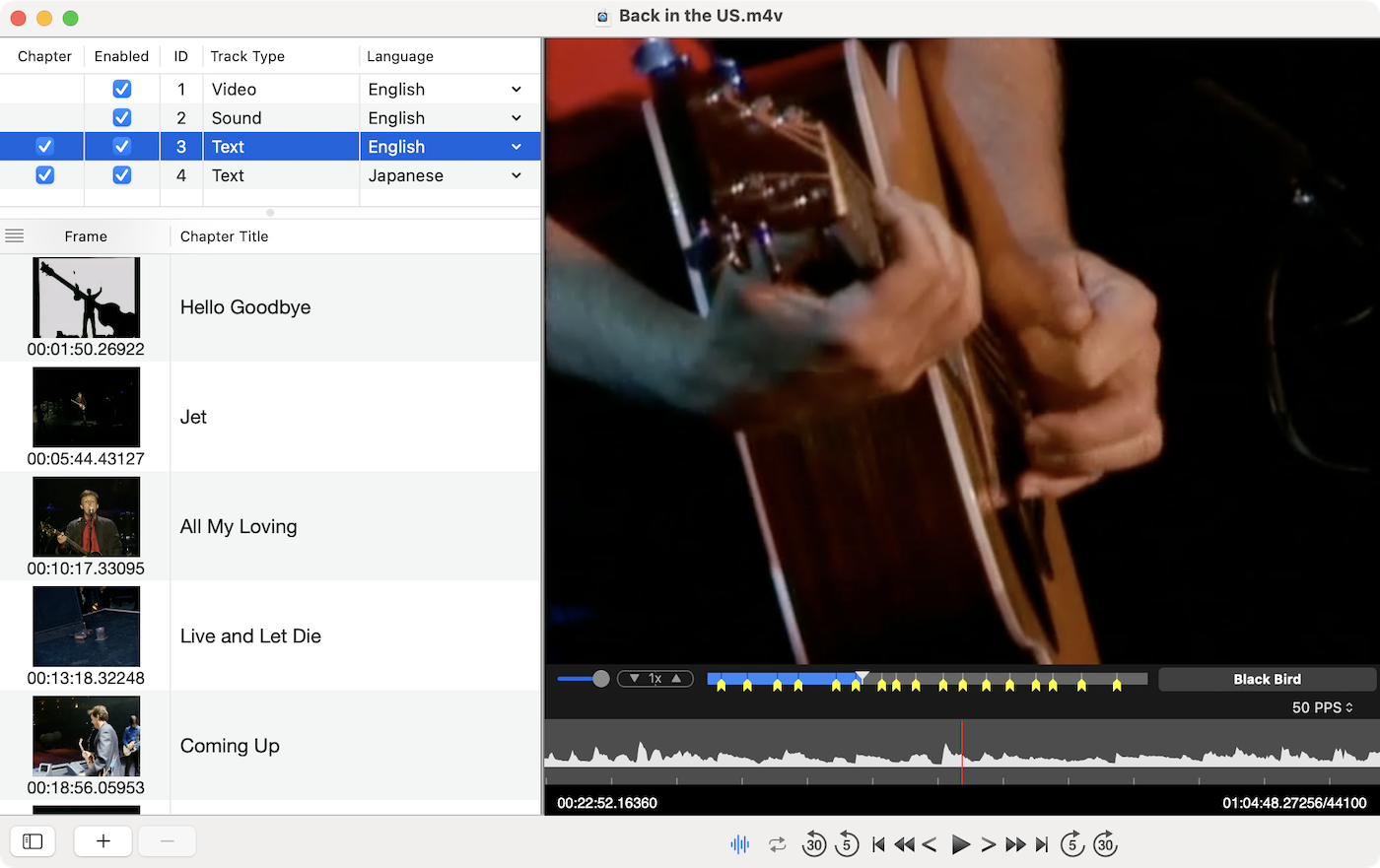Select the Sound track type cell

281,118
